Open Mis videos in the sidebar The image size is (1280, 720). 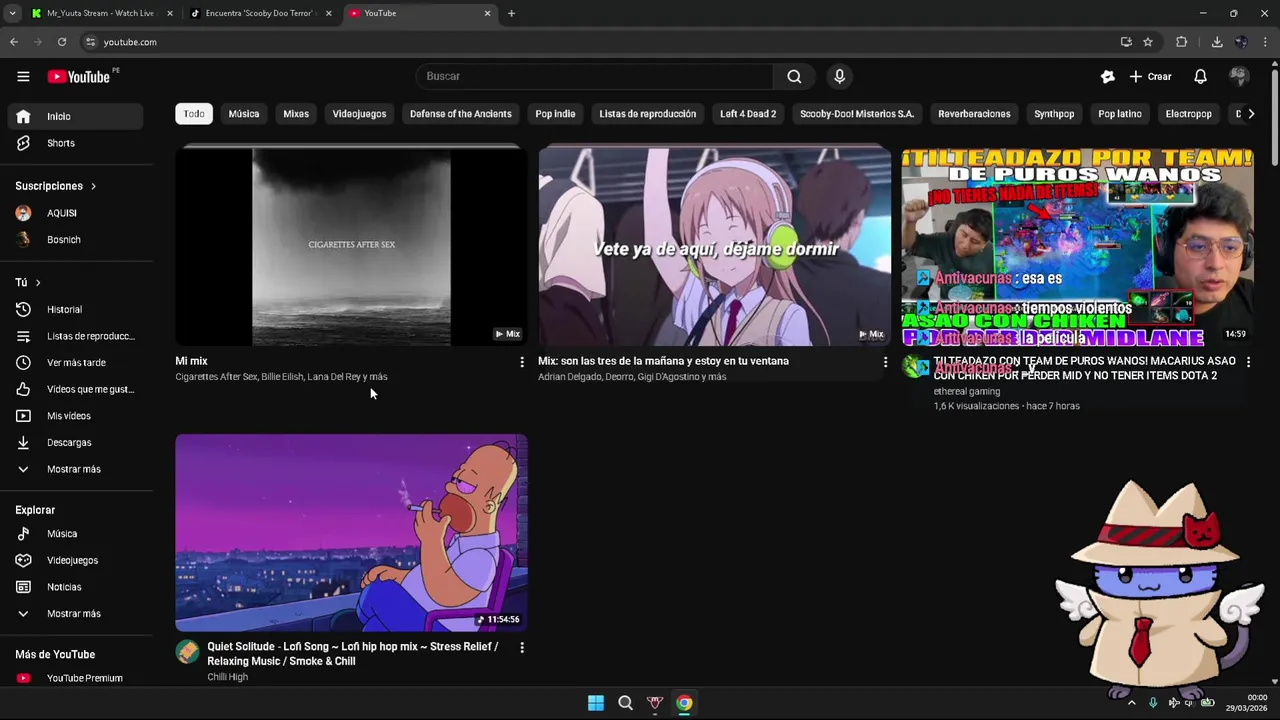pos(75,416)
